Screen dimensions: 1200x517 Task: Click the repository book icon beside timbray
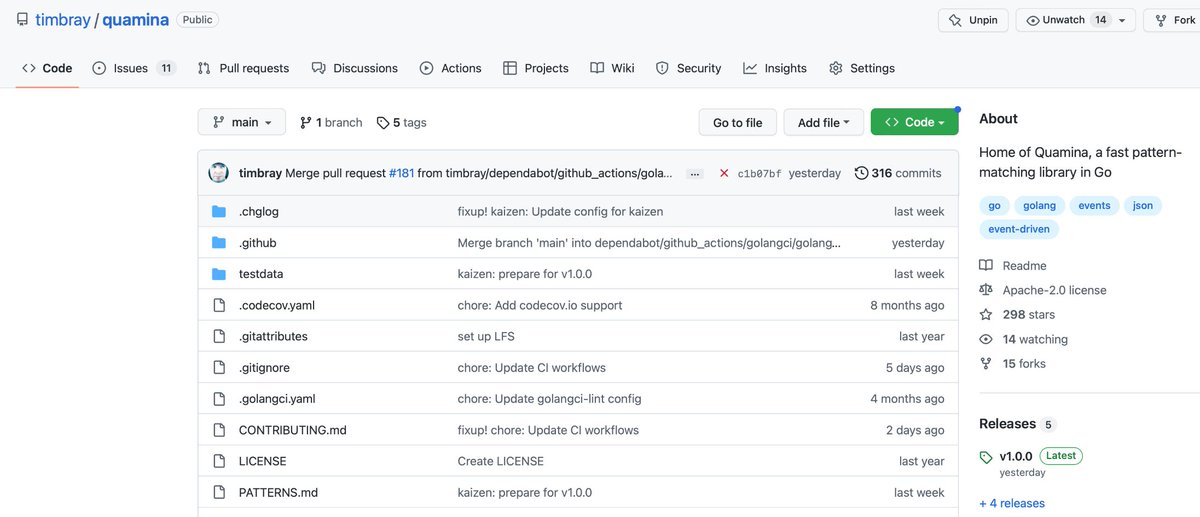pos(22,19)
